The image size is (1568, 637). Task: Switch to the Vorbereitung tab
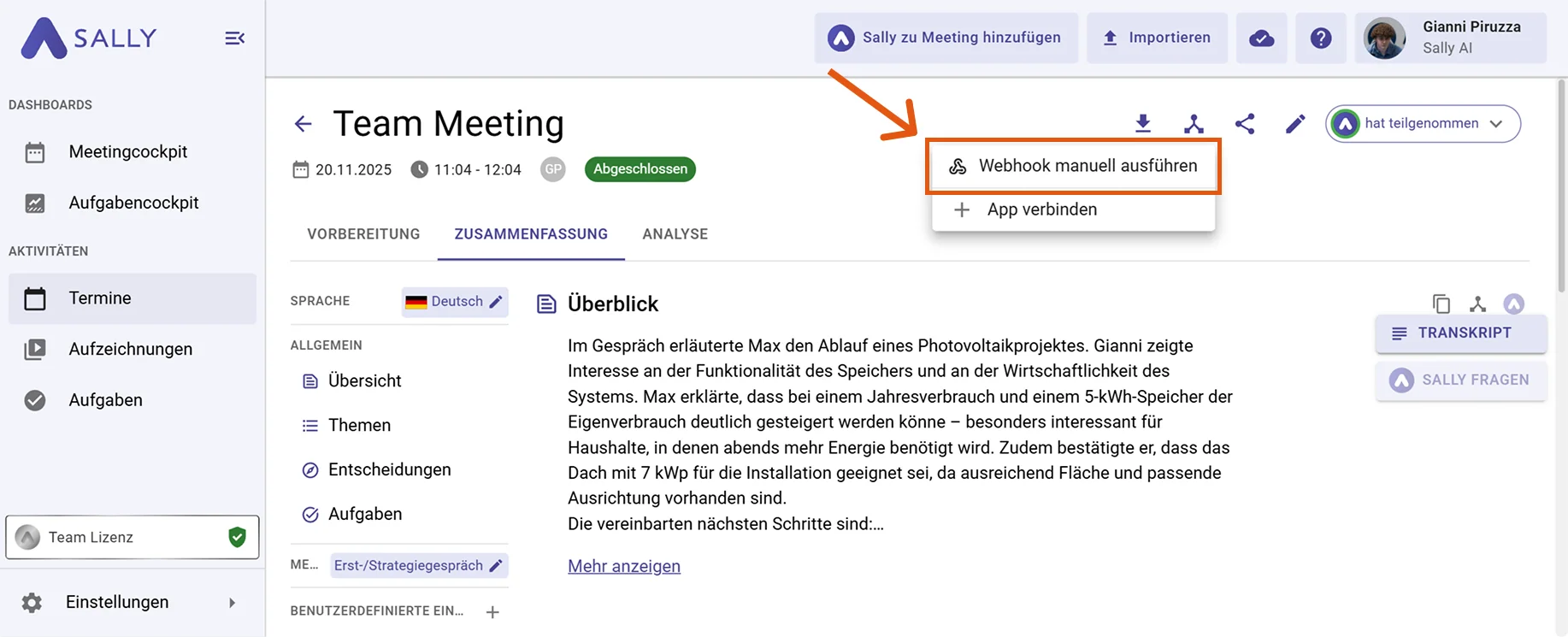363,234
